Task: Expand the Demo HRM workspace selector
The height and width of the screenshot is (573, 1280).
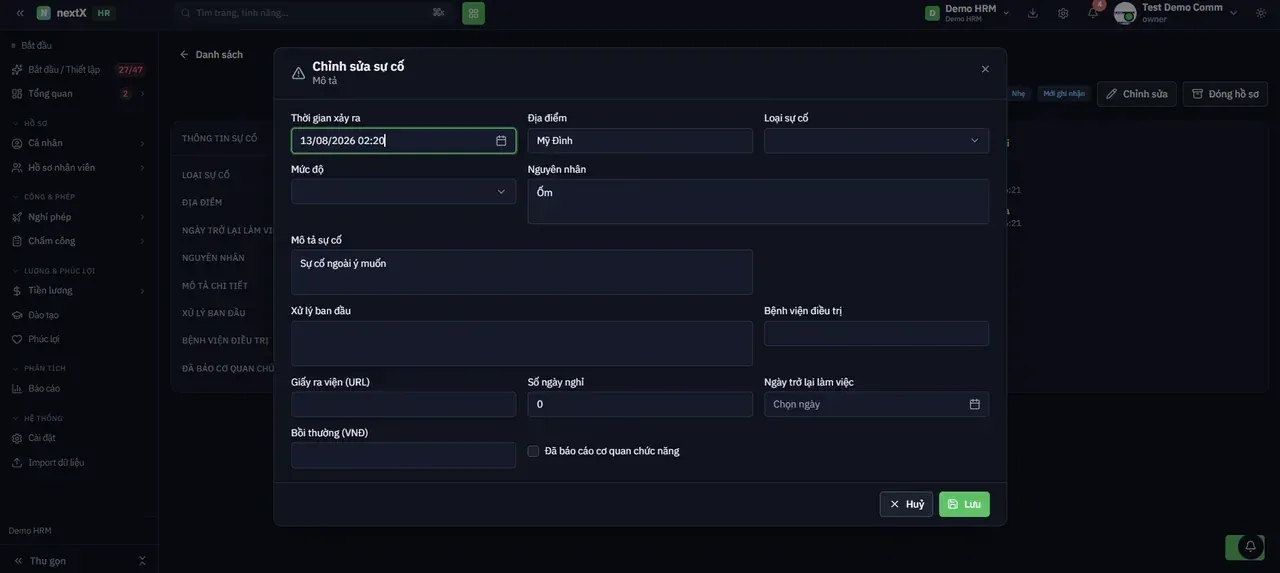Action: (967, 13)
